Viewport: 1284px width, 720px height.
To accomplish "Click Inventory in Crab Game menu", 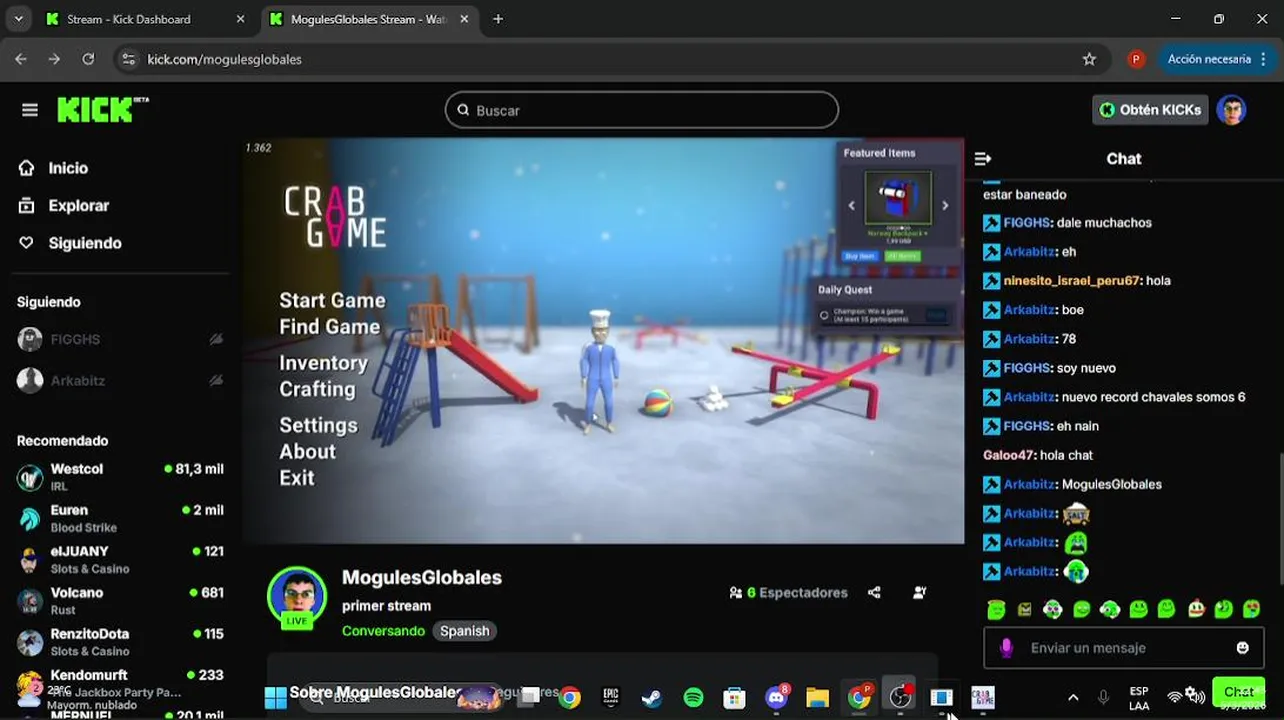I will click(323, 363).
